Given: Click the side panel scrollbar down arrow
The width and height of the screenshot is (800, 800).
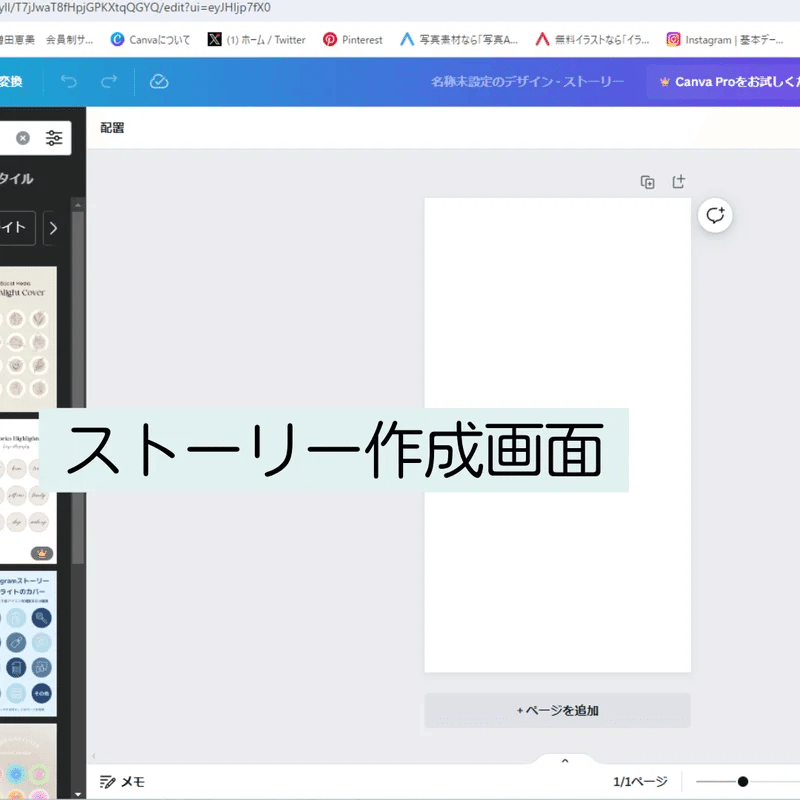Looking at the screenshot, I should [78, 794].
